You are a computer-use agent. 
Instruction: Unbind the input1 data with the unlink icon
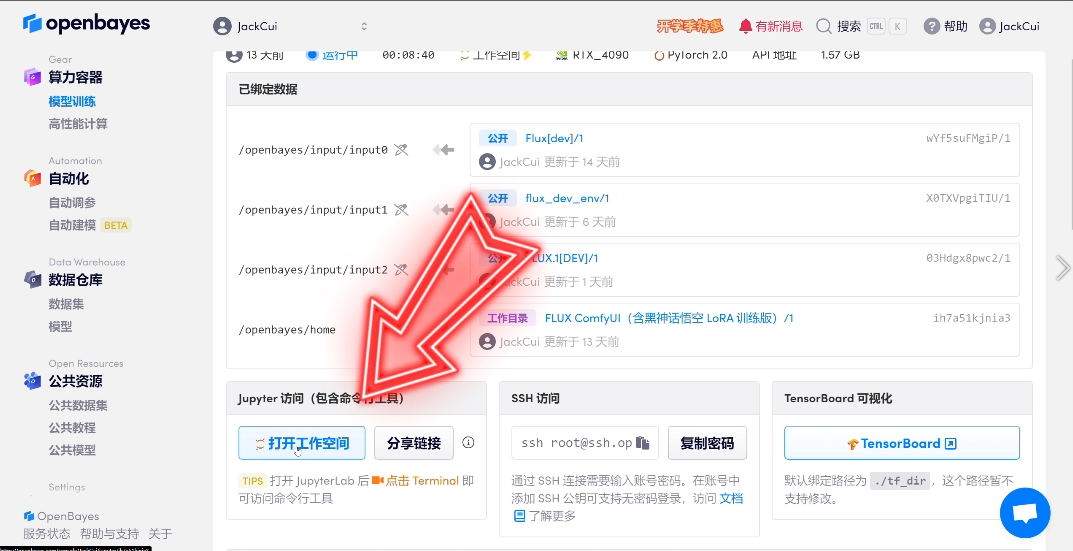pos(401,209)
